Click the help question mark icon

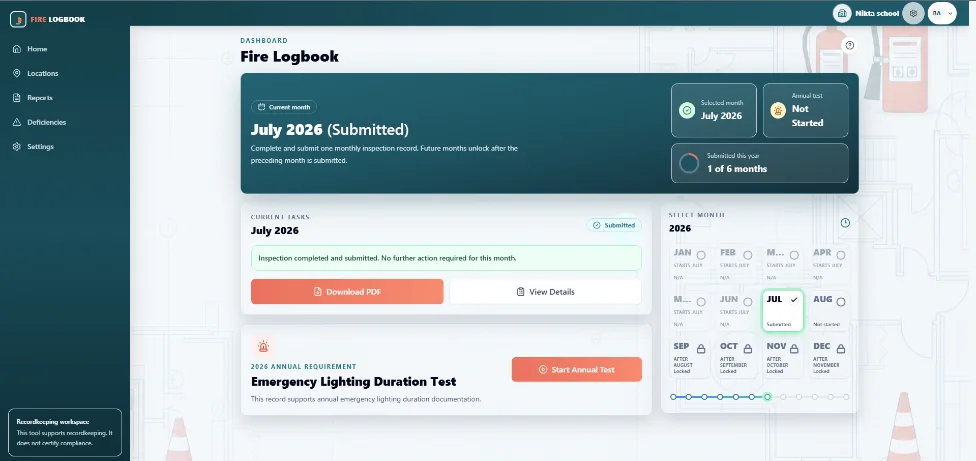pos(850,45)
